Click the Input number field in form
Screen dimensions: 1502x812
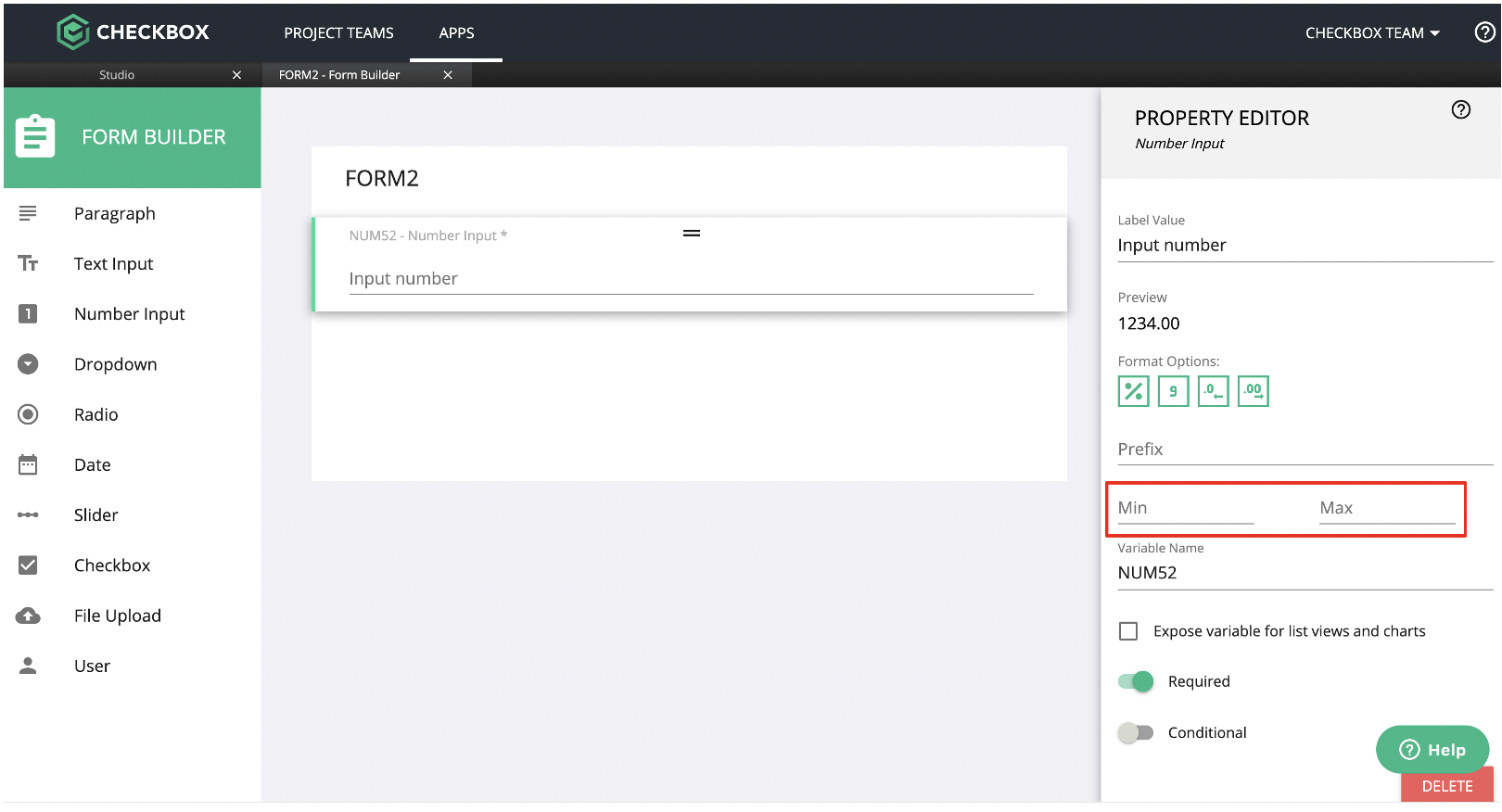(x=691, y=279)
